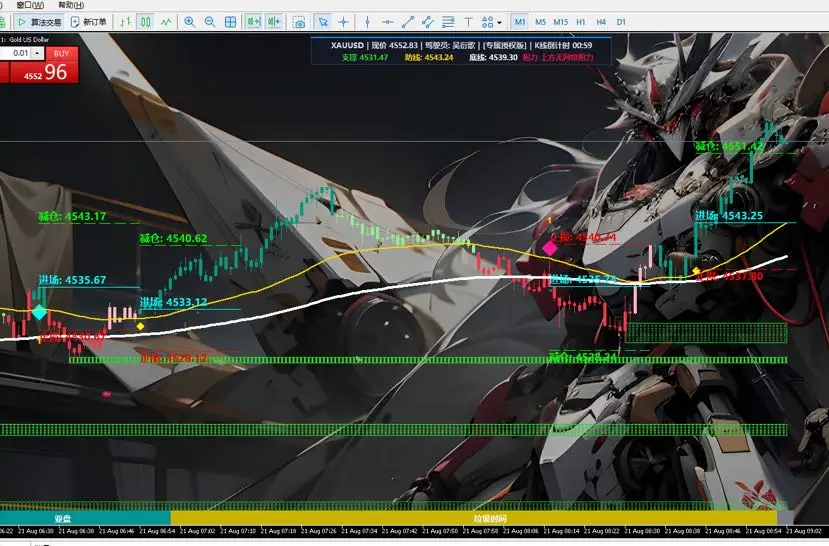Select the equidistant channel tool

point(428,22)
